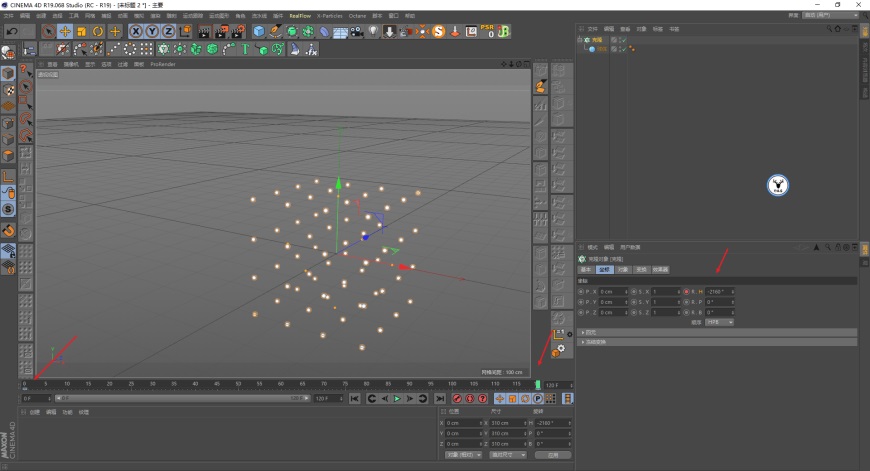Click frame 60 on the timeline ruler
This screenshot has height=471, width=870.
click(281, 384)
